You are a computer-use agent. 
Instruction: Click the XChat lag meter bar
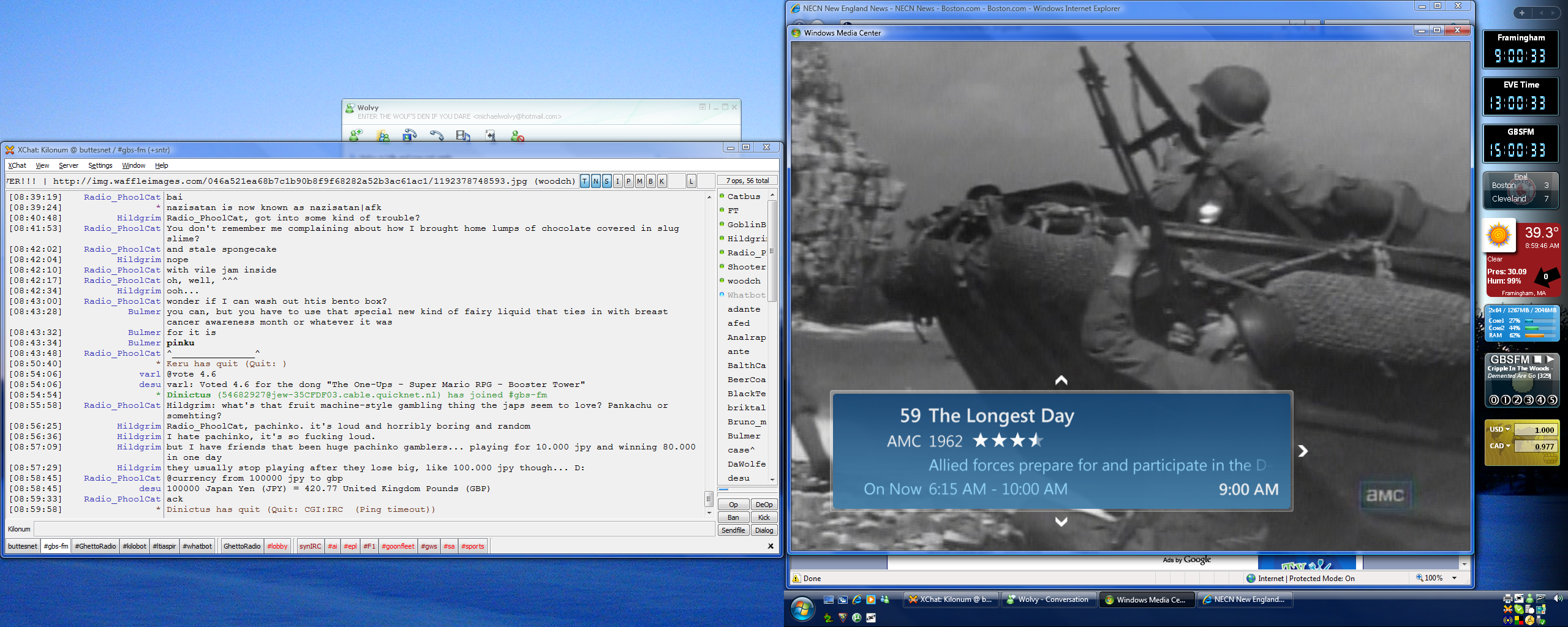click(x=747, y=490)
